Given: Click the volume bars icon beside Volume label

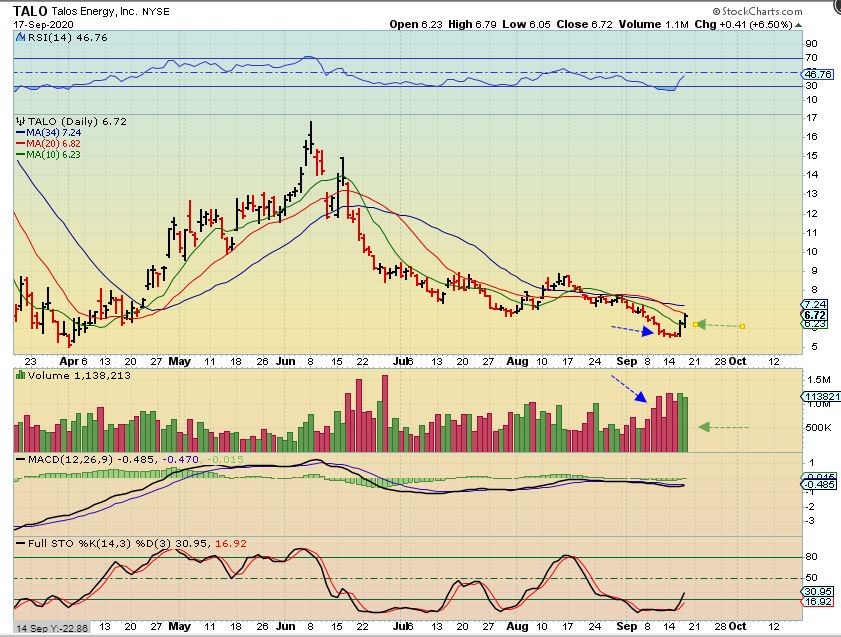Looking at the screenshot, I should click(x=20, y=374).
